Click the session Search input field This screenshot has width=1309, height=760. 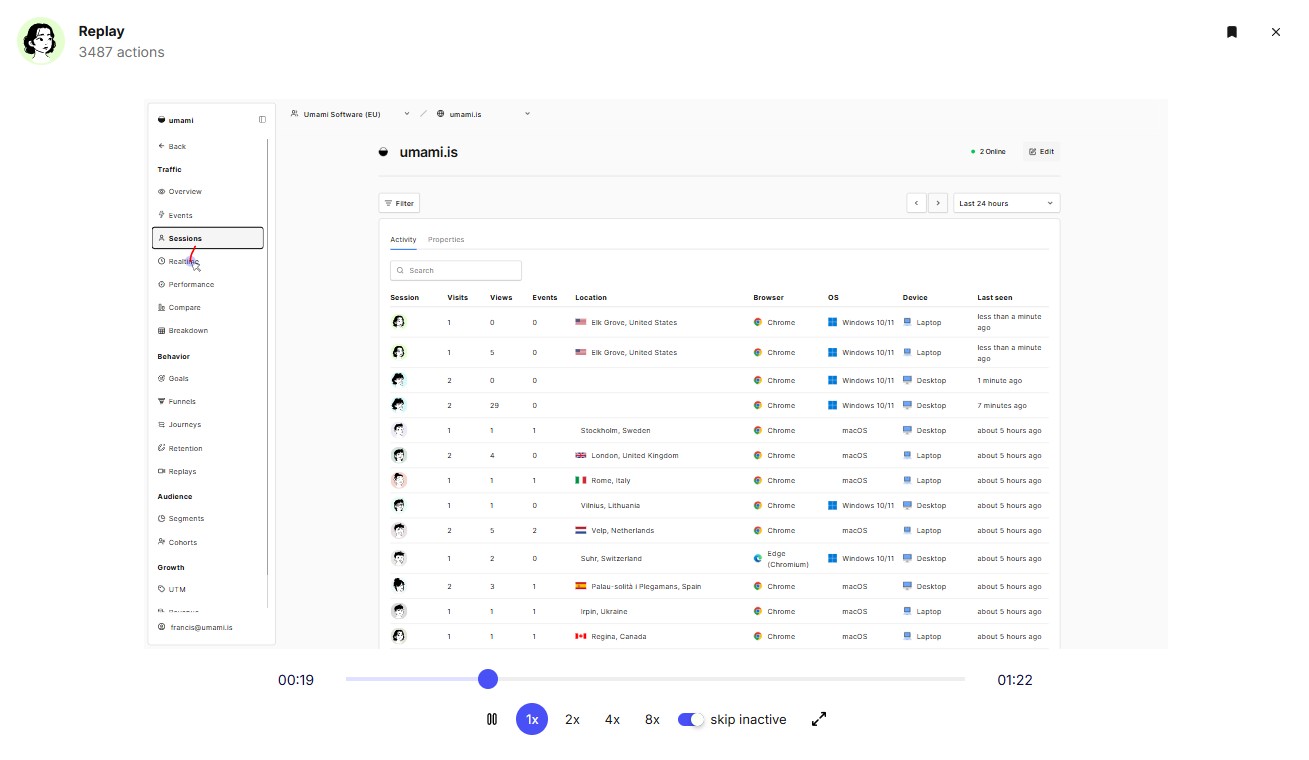(x=456, y=270)
